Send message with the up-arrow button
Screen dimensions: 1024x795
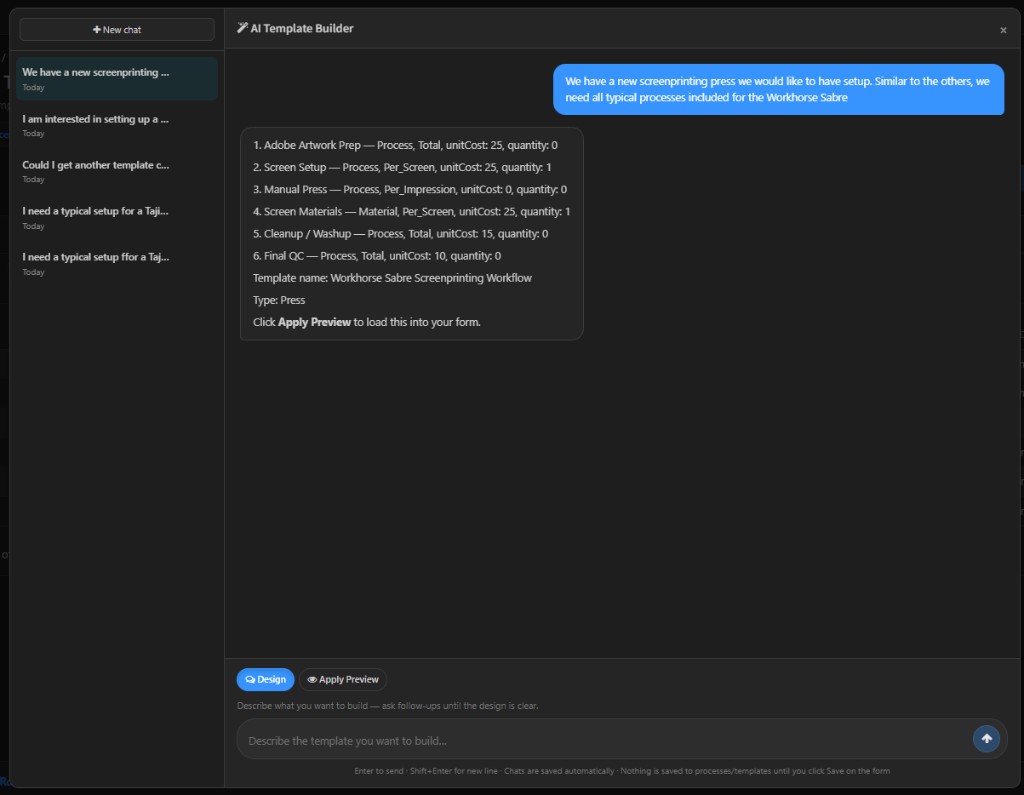pyautogui.click(x=986, y=739)
